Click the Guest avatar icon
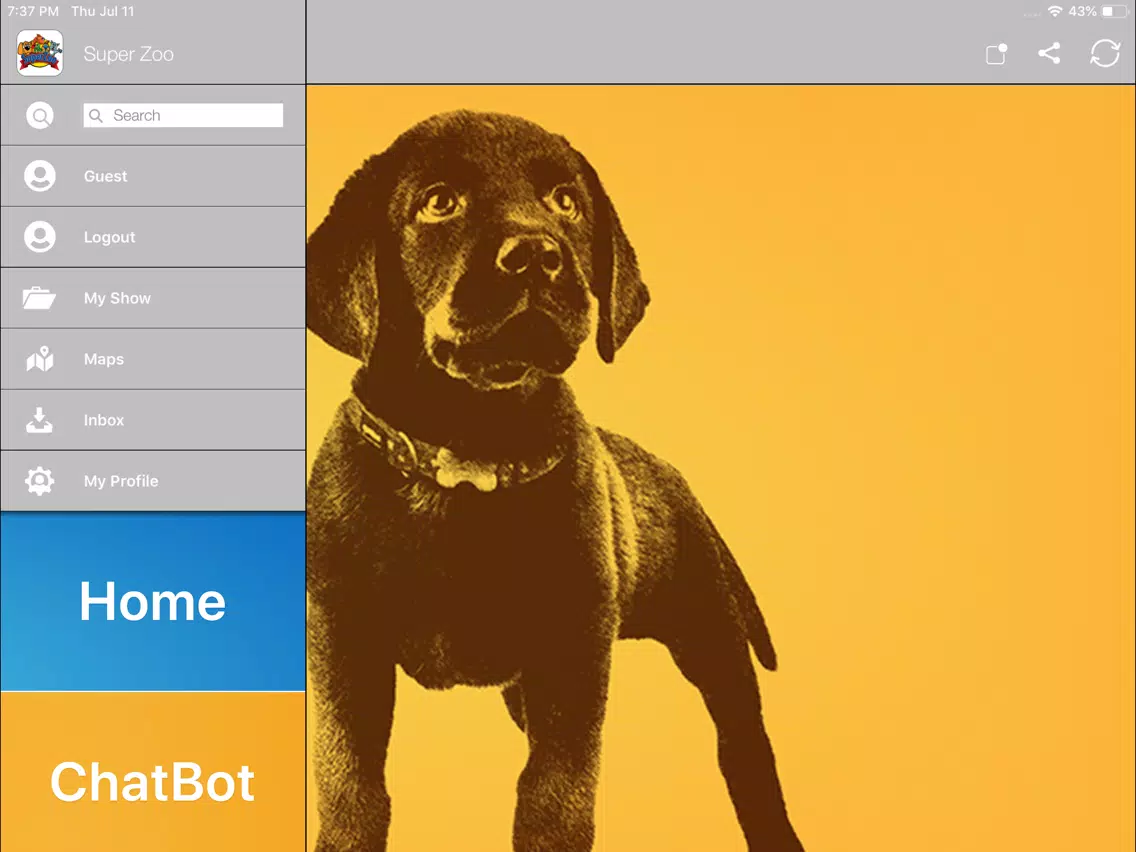Viewport: 1136px width, 852px height. [40, 176]
